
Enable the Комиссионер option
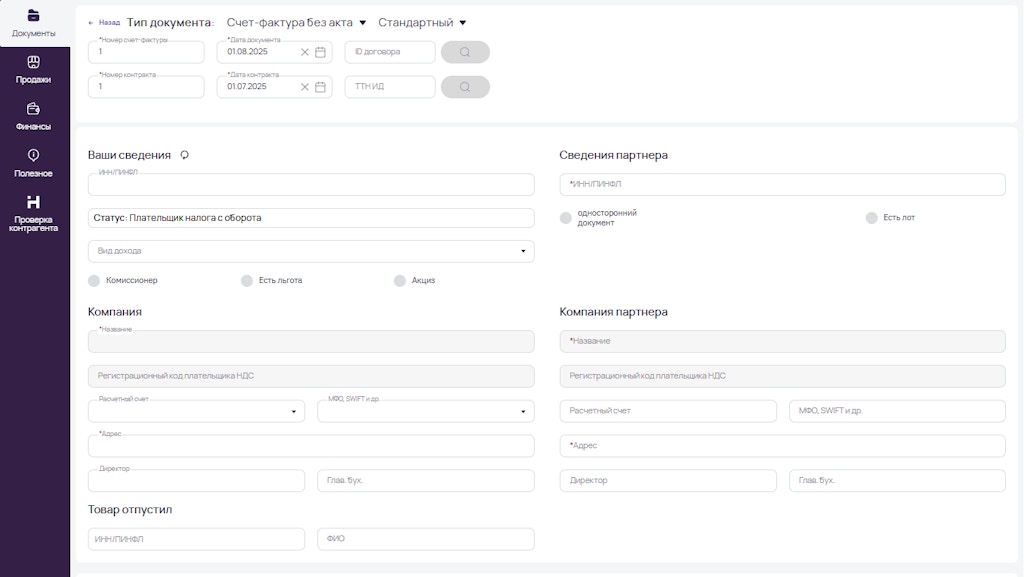pos(95,281)
